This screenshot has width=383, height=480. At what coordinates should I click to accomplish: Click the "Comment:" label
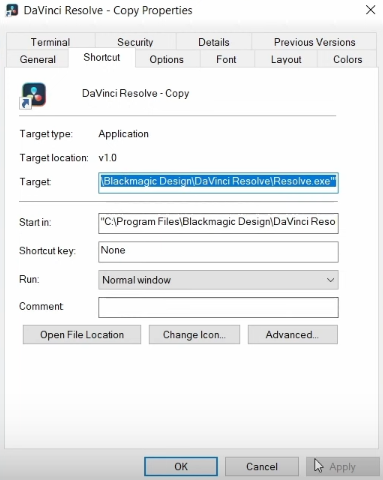tap(41, 306)
